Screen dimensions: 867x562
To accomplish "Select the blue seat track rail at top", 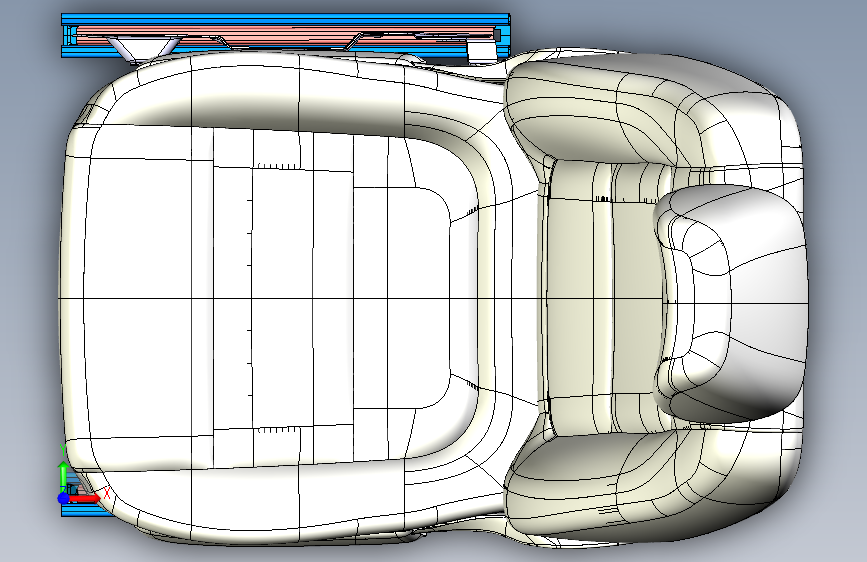I will (285, 19).
